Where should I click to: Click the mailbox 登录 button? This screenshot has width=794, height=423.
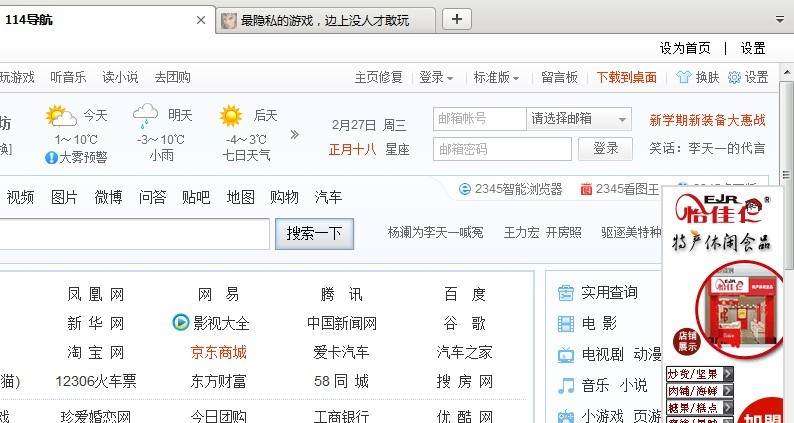point(605,149)
